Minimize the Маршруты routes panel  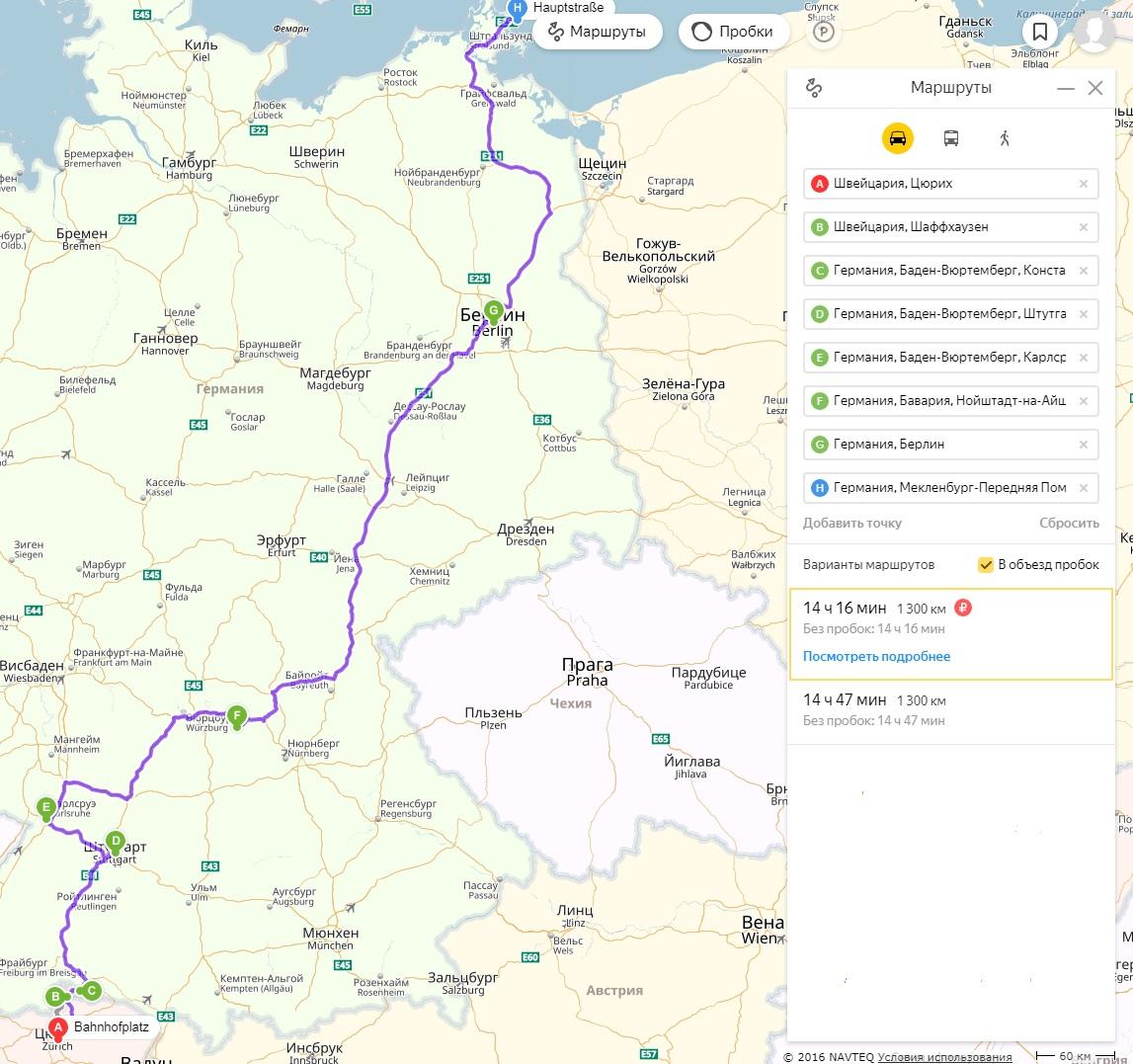(1065, 88)
